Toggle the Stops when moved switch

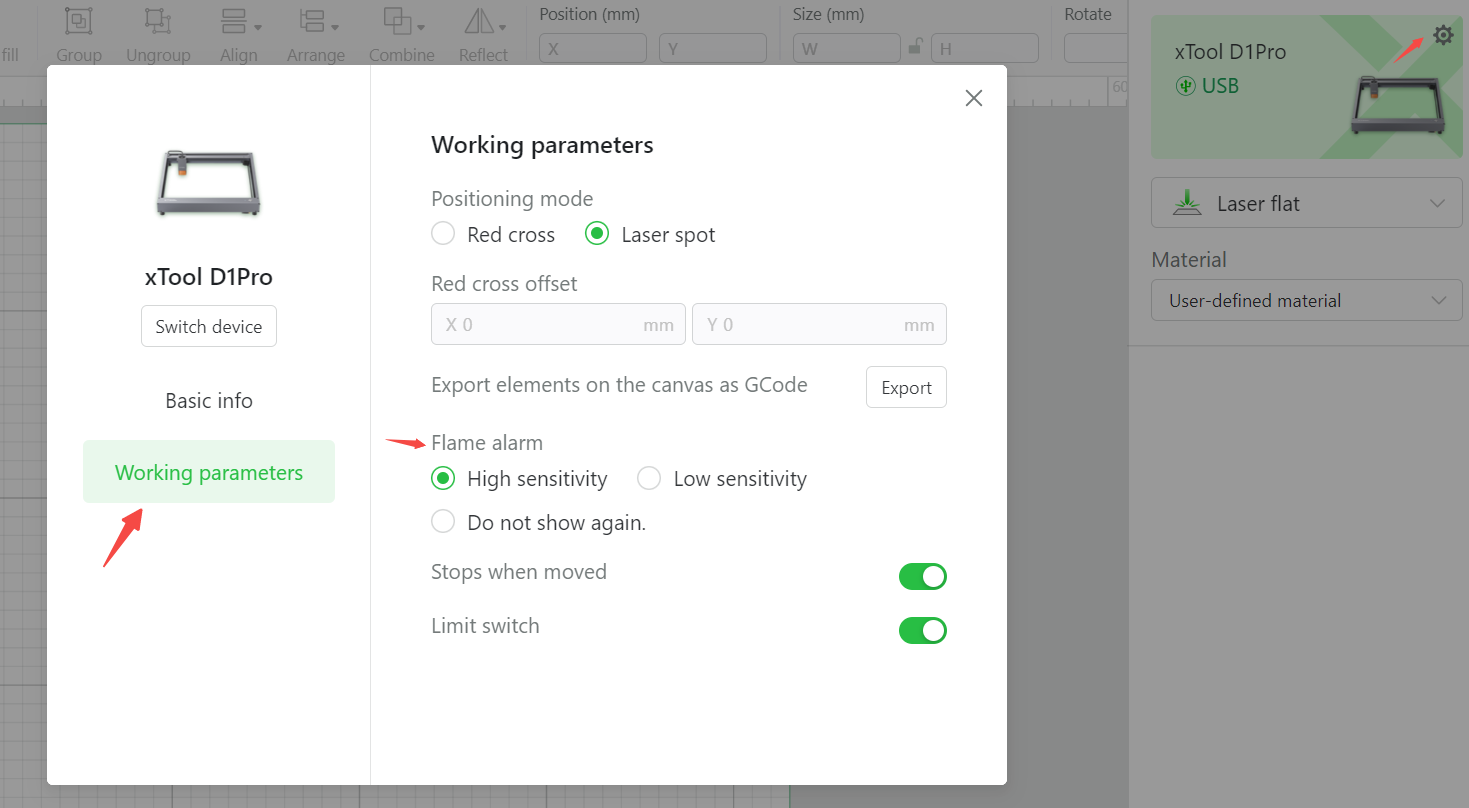tap(922, 577)
